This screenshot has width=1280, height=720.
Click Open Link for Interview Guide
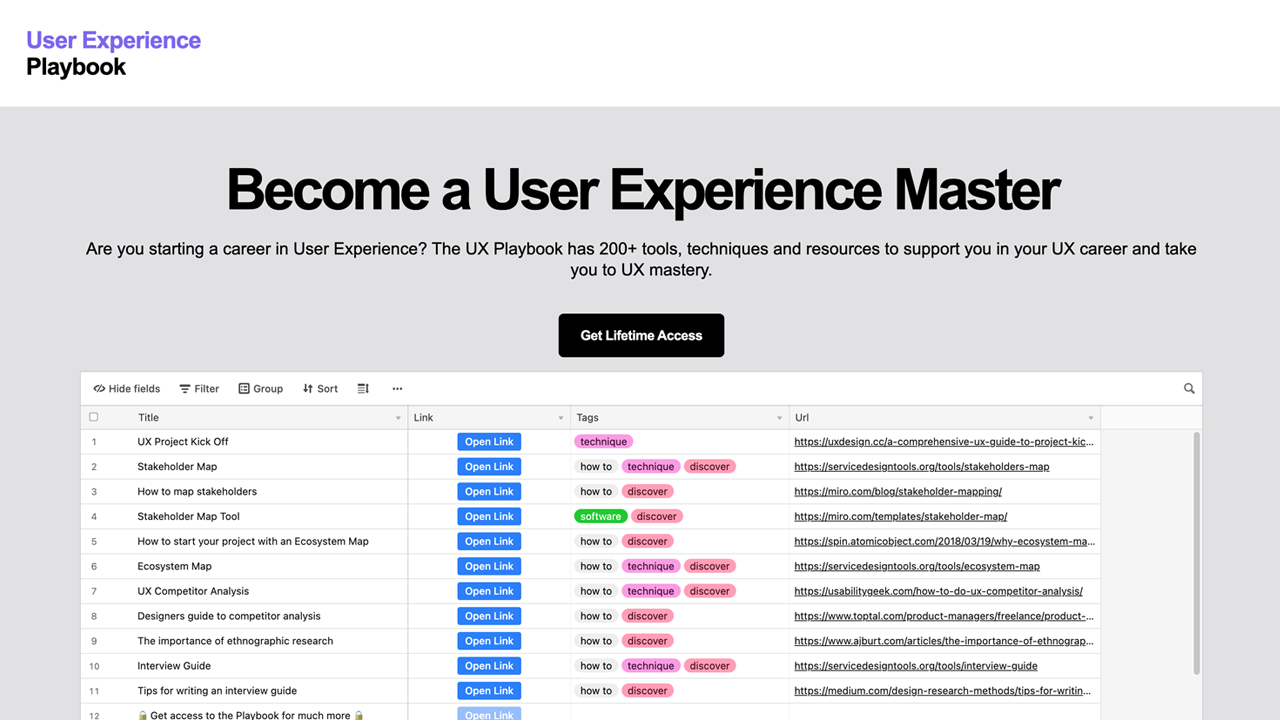(489, 665)
